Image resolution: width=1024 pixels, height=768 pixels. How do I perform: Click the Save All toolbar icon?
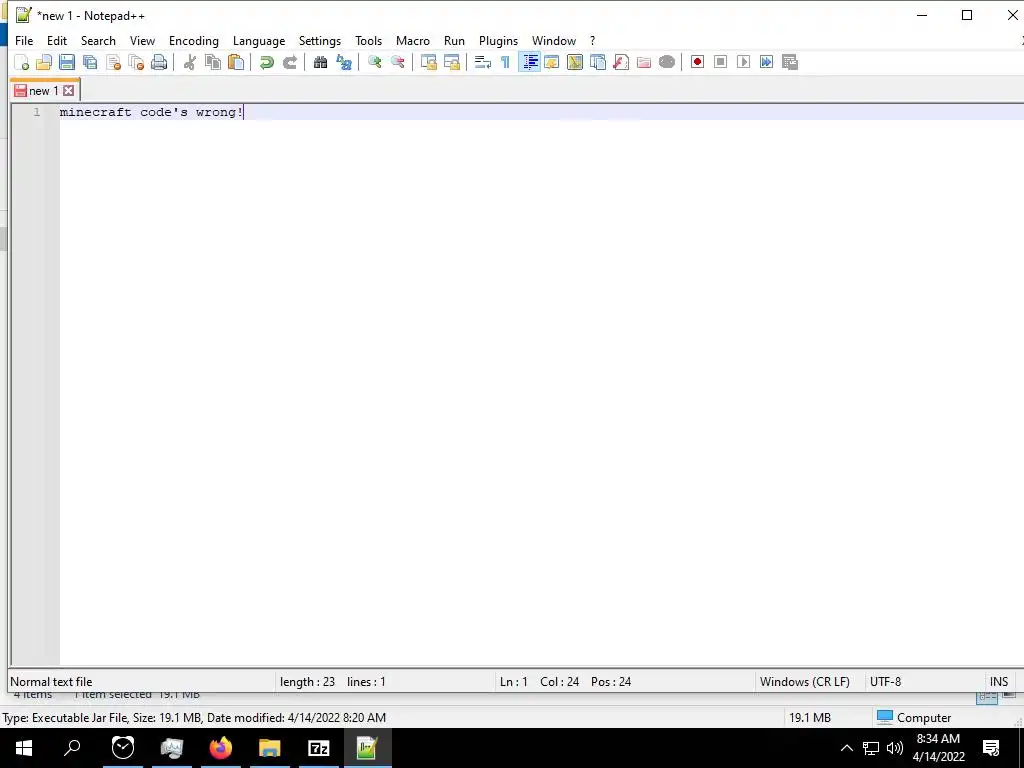tap(89, 62)
